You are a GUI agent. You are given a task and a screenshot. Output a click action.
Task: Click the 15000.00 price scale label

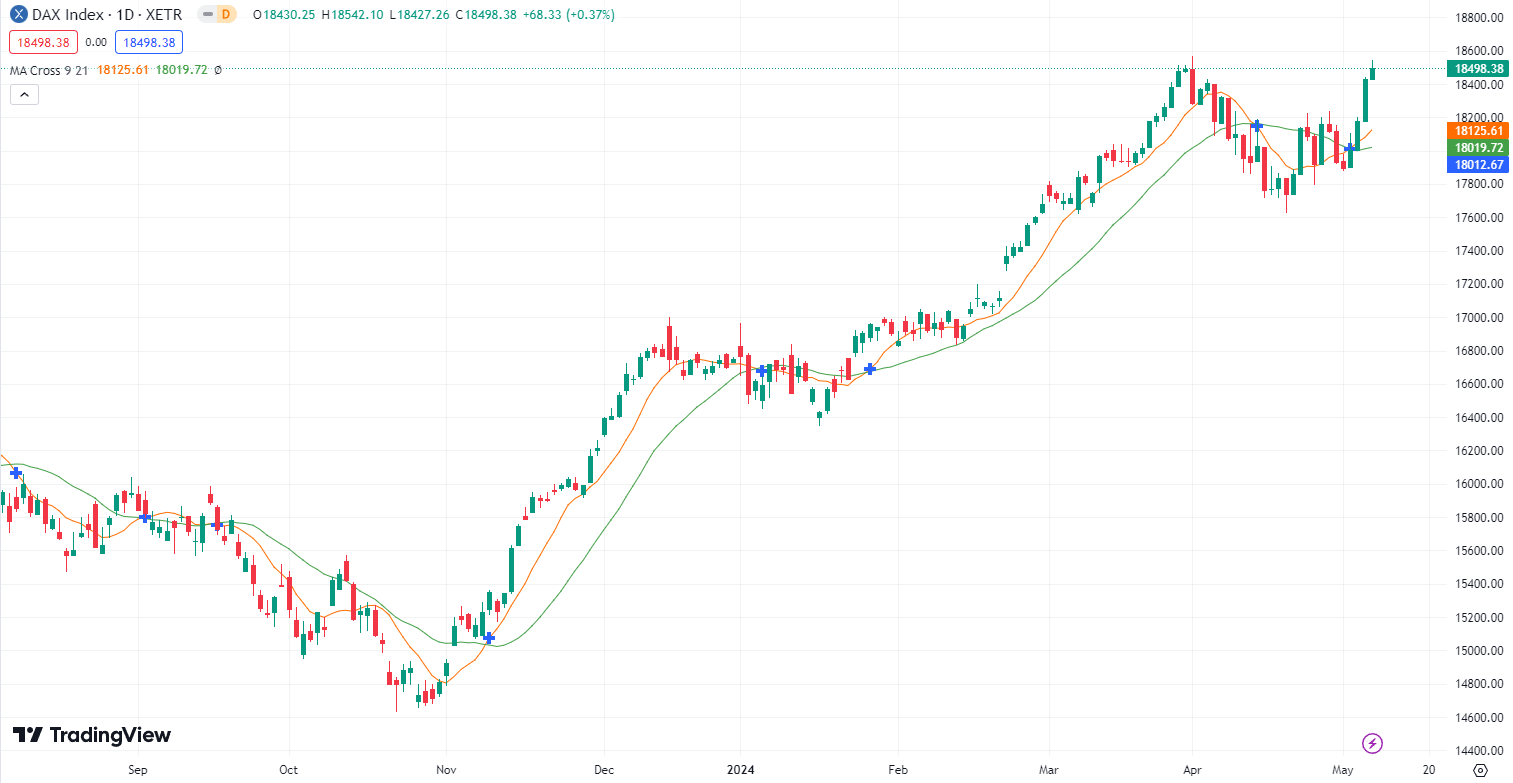click(1478, 651)
